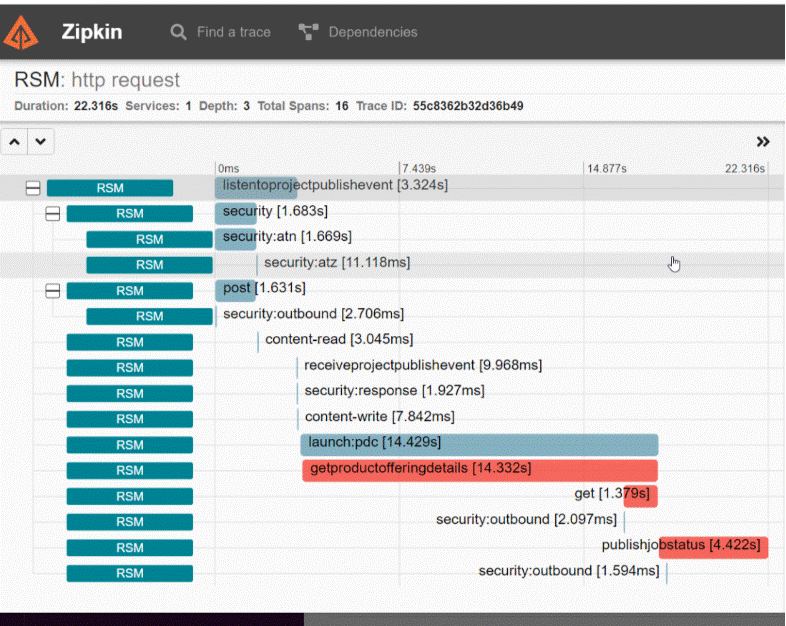Open the Zipkin home title link

(92, 32)
